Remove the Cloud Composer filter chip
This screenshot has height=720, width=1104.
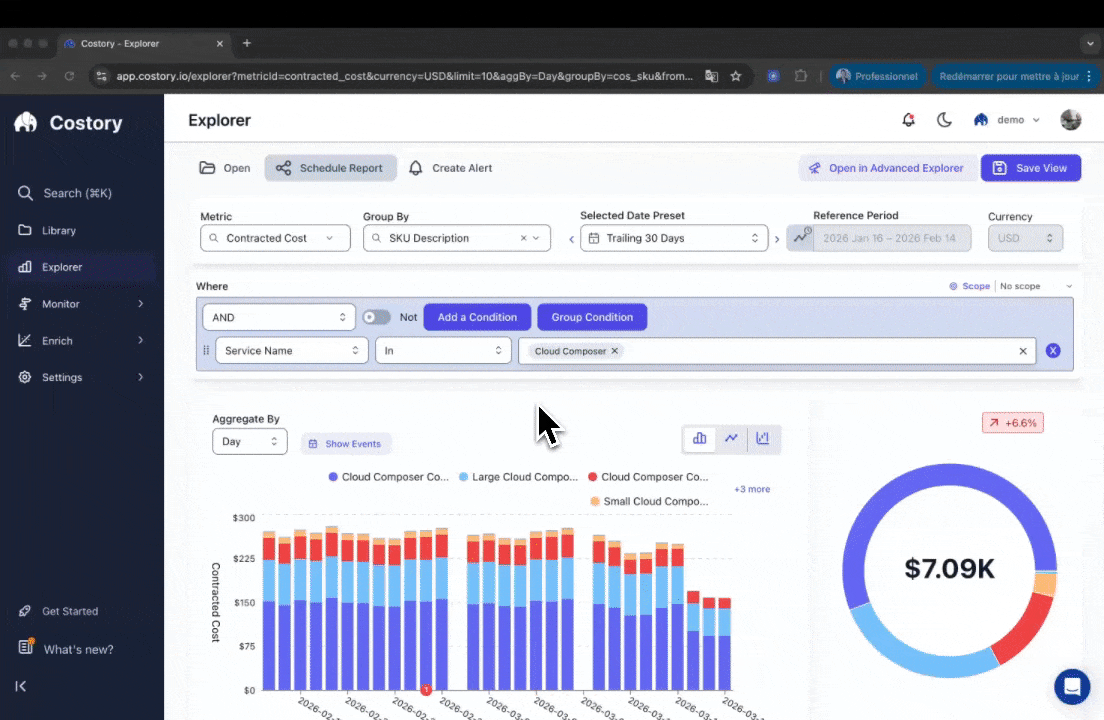click(615, 351)
